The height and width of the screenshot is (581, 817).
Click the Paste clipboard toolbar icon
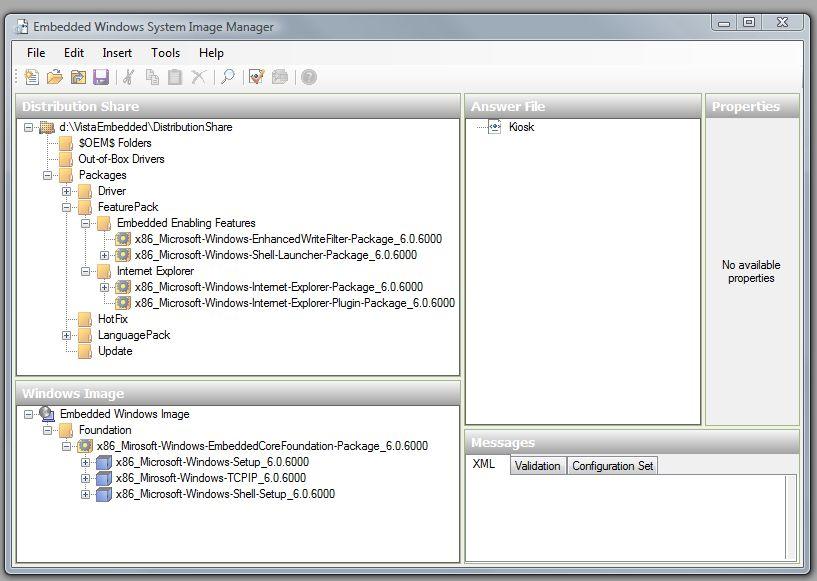pos(175,77)
